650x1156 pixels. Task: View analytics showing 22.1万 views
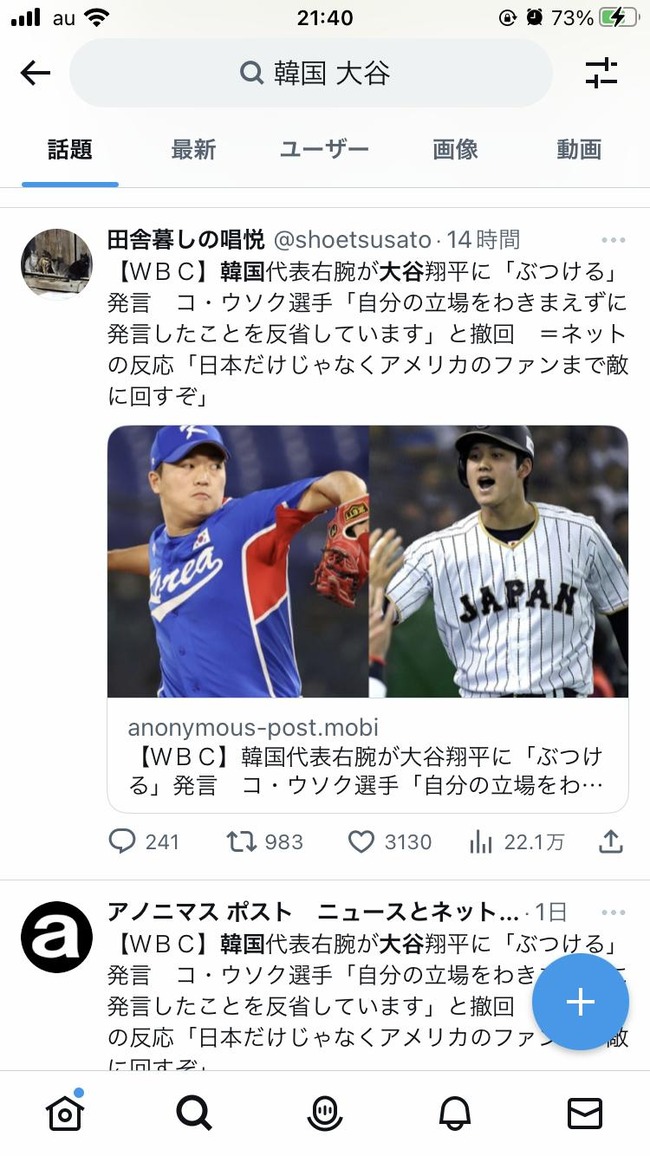tap(482, 842)
